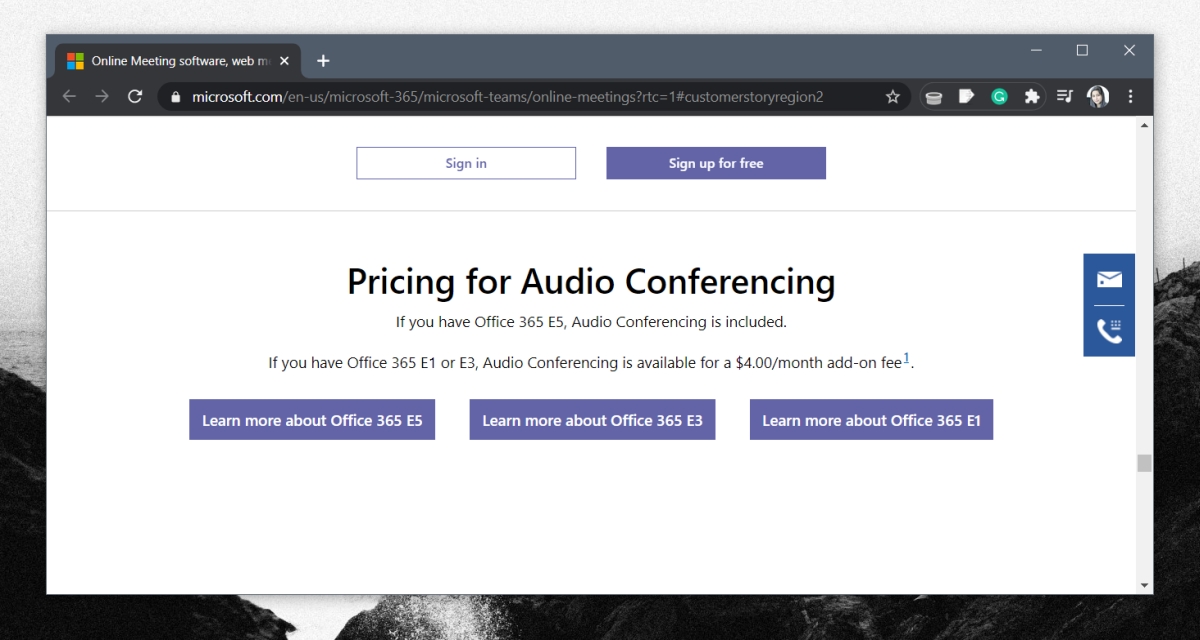This screenshot has width=1200, height=640.
Task: Click the envelope contact icon on the page
Action: tap(1109, 279)
